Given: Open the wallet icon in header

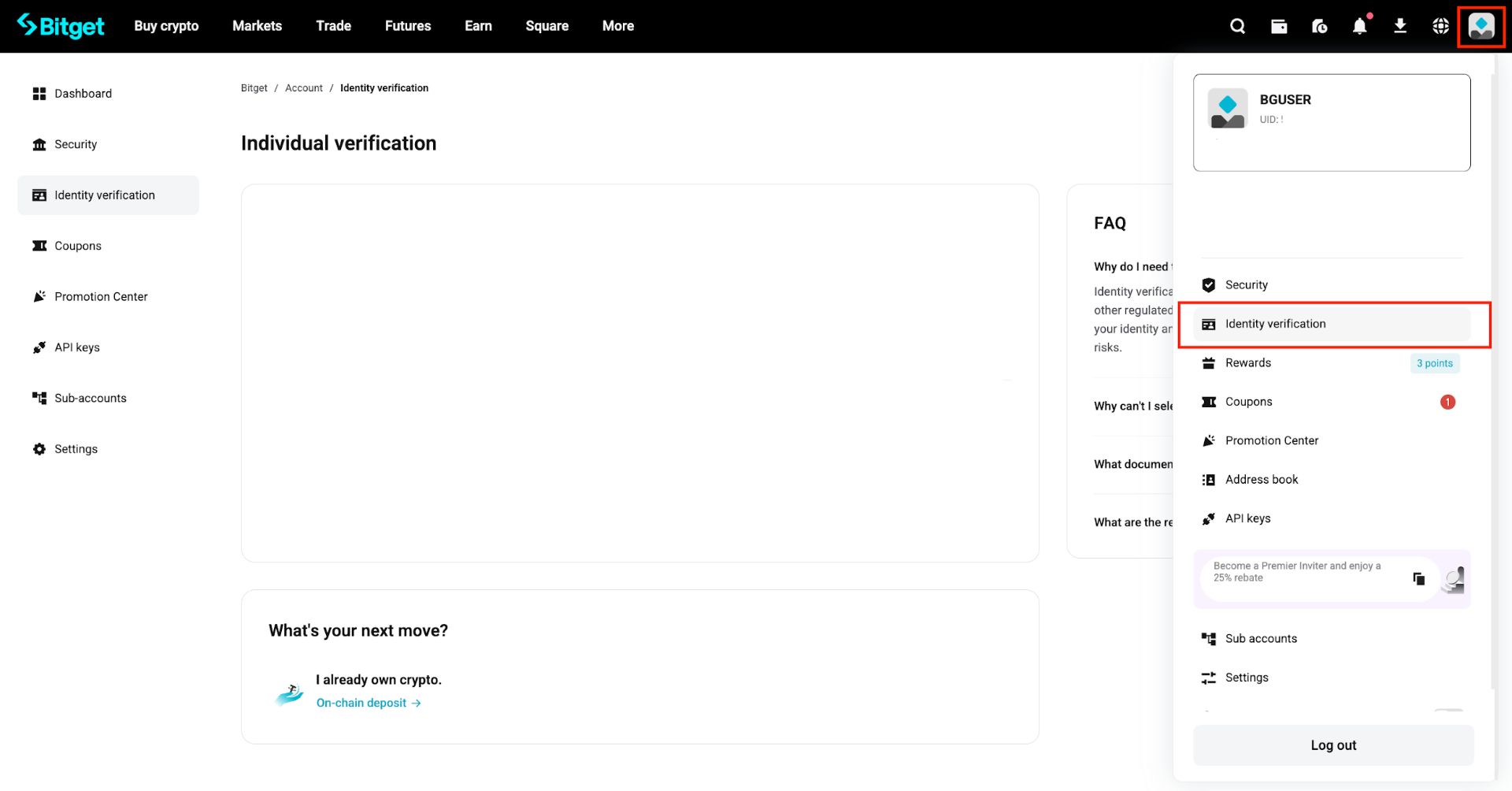Looking at the screenshot, I should pyautogui.click(x=1279, y=26).
